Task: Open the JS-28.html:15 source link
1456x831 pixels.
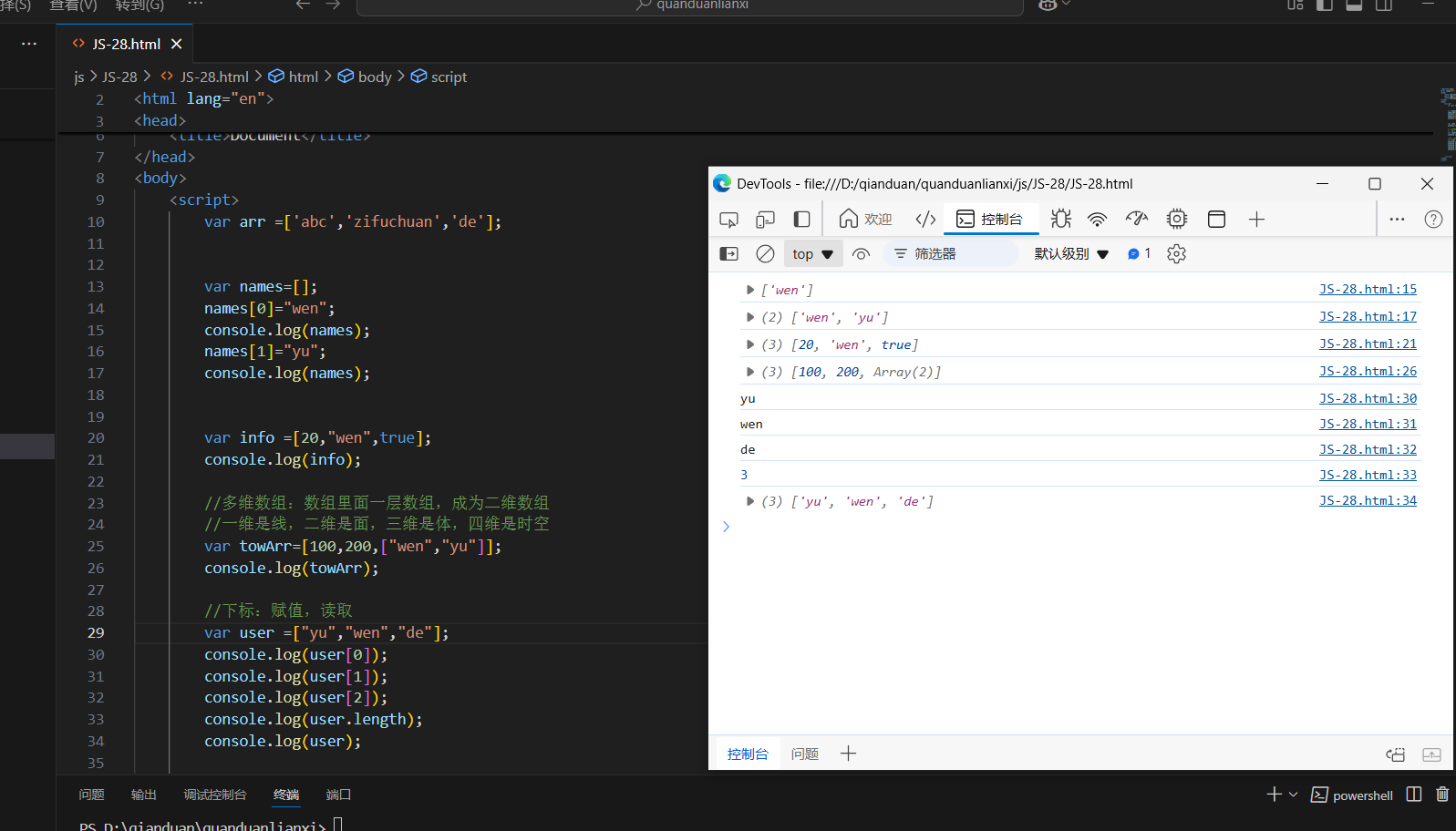Action: (x=1367, y=289)
